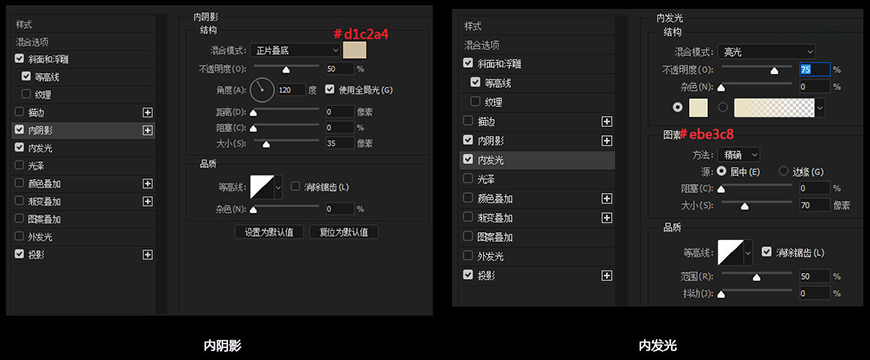Enable 外发光 checkbox in right panel
Screen dimensions: 870x360
coord(468,256)
